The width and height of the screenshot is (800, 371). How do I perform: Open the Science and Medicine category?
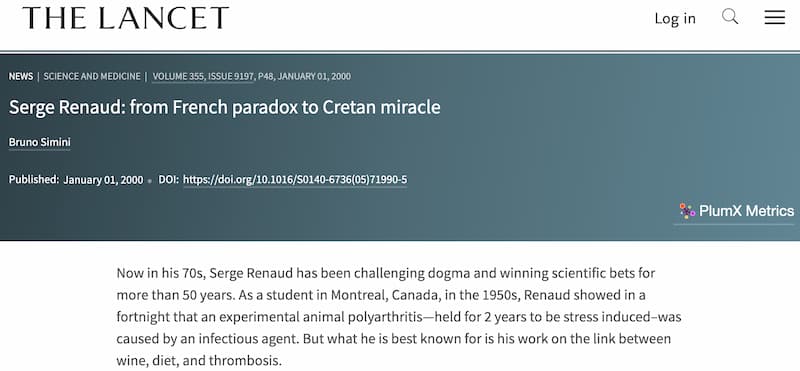pos(92,77)
